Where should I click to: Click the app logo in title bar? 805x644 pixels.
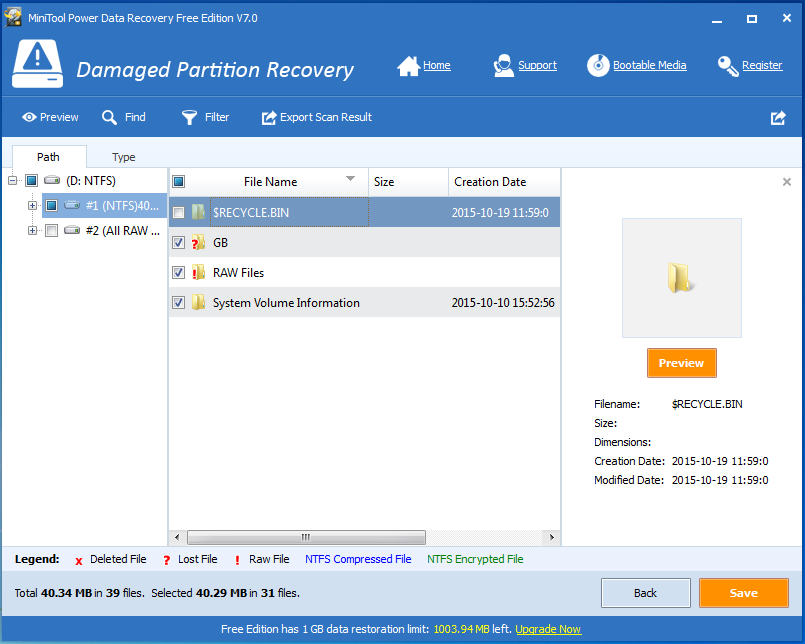tap(13, 17)
